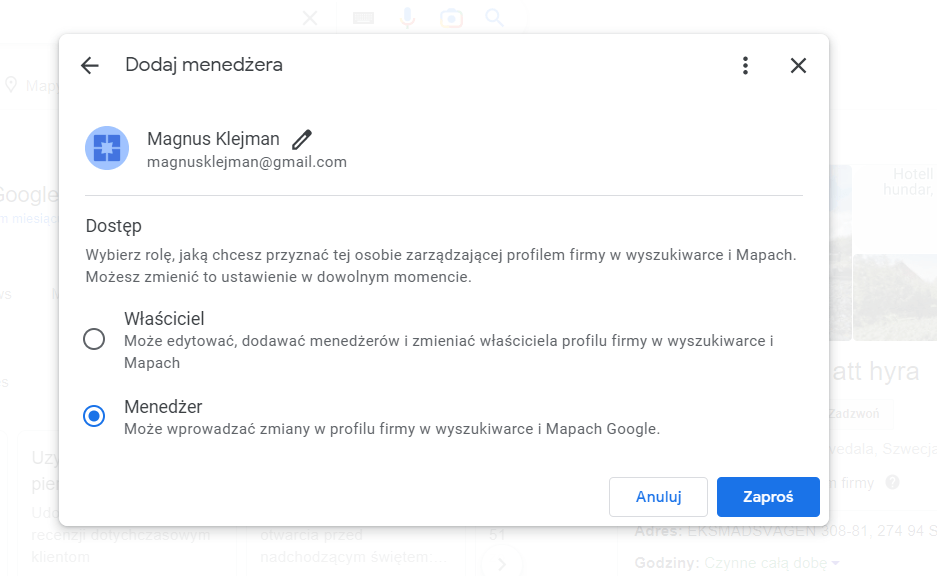
Task: Expand the Godziny hours dropdown arrow in background
Action: point(835,563)
